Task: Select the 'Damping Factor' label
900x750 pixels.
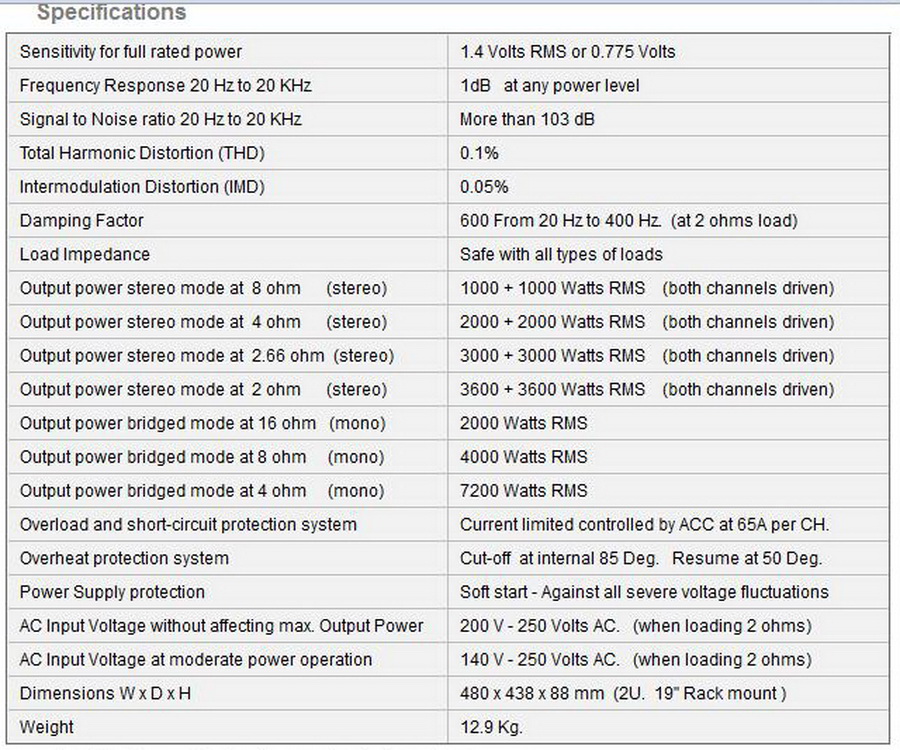Action: [x=82, y=221]
